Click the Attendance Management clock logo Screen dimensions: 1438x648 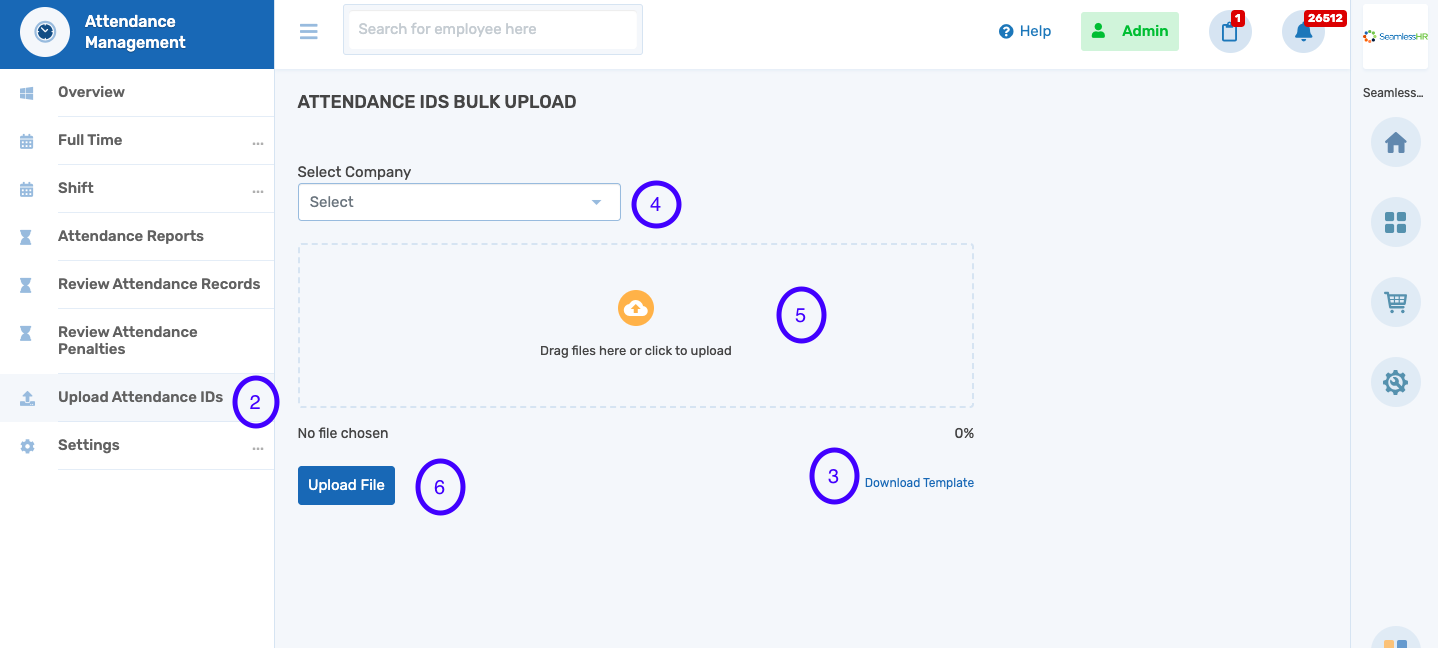(43, 31)
